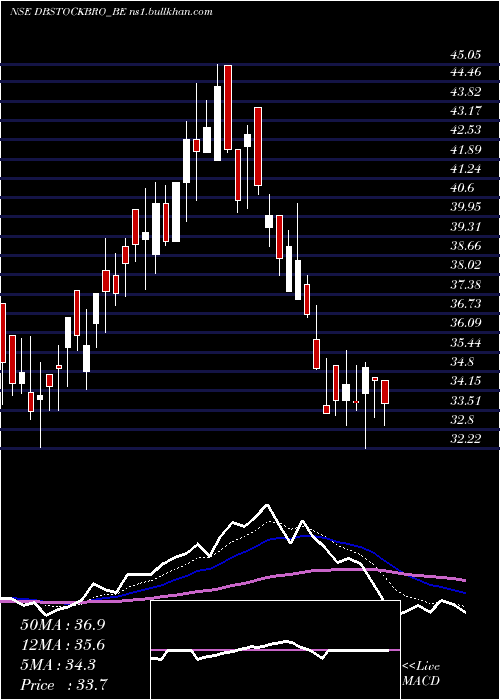Click the NSE DBSTOCKBRO_BE chart title
Screen dimensions: 500x700
coord(111,12)
